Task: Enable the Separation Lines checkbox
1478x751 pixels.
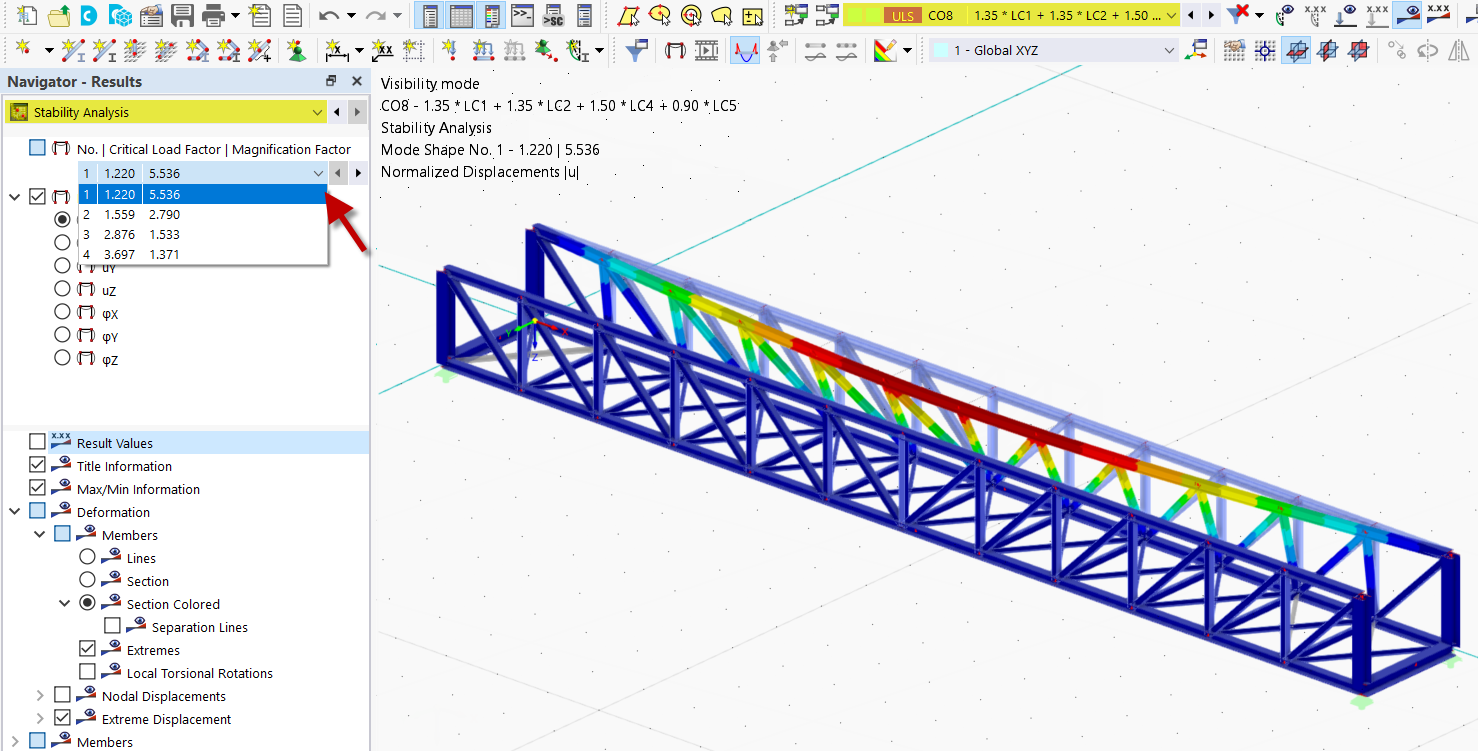Action: 113,626
